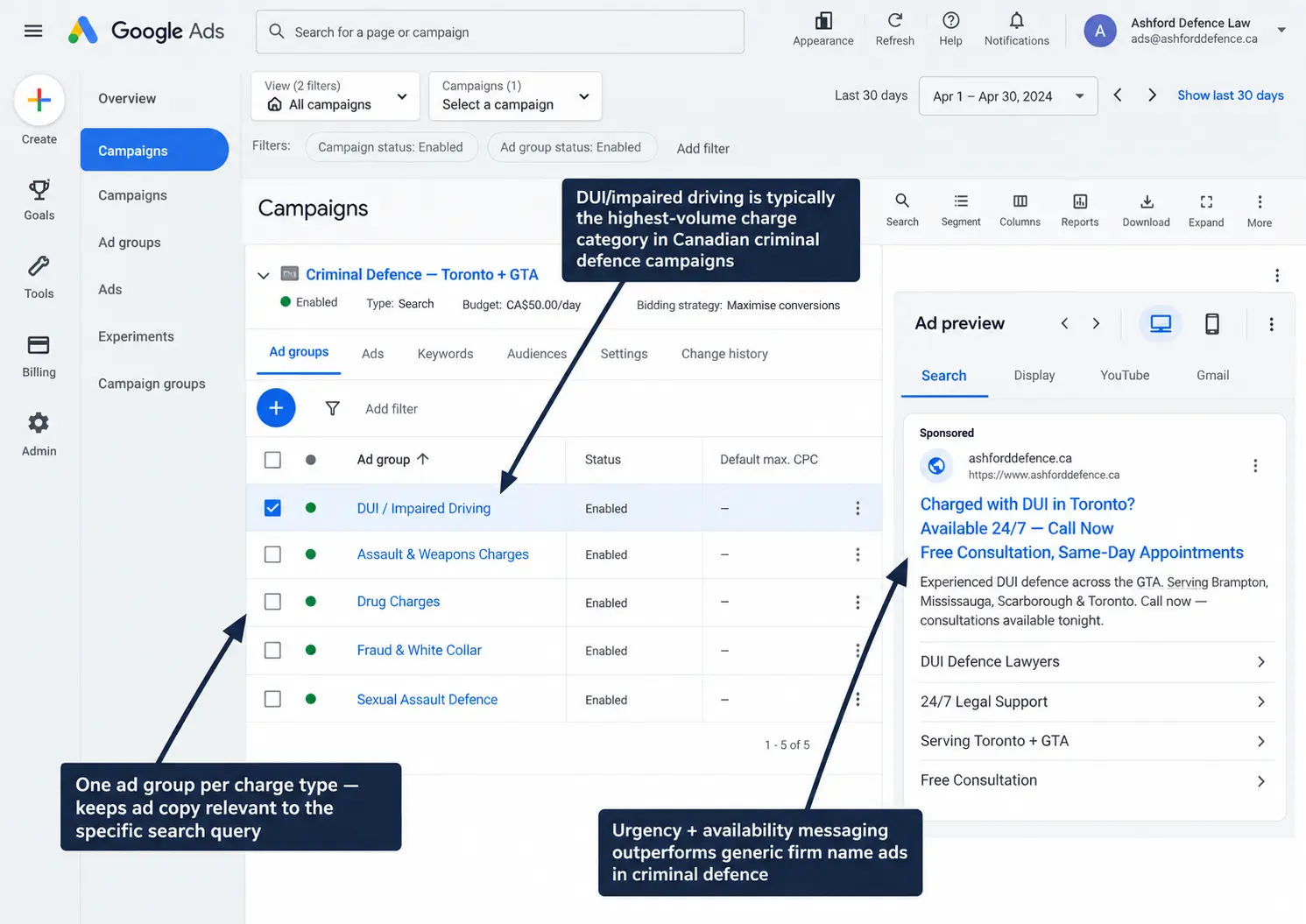
Task: Open Experiments in the left navigation
Action: tap(136, 336)
